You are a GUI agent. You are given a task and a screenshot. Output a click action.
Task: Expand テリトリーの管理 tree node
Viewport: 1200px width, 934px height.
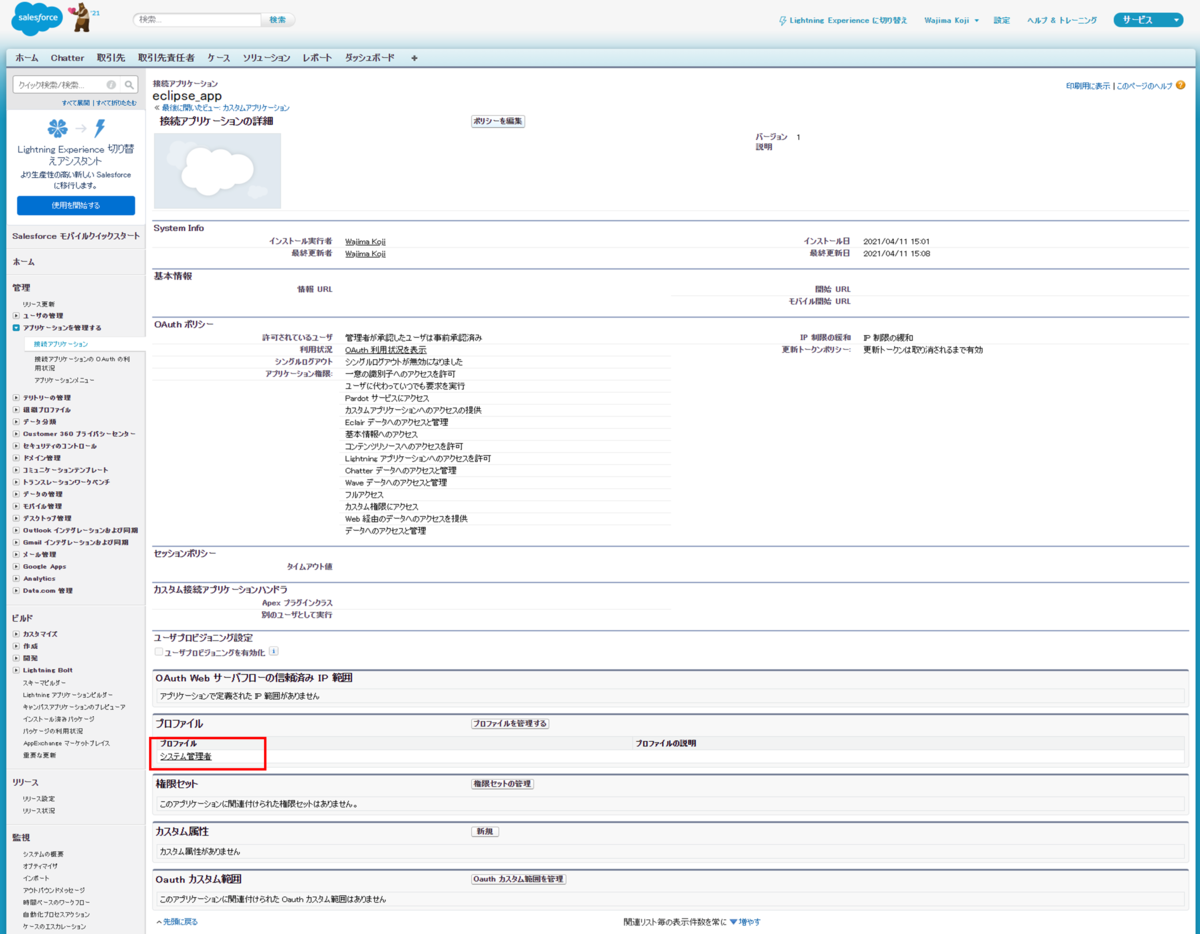[x=15, y=398]
